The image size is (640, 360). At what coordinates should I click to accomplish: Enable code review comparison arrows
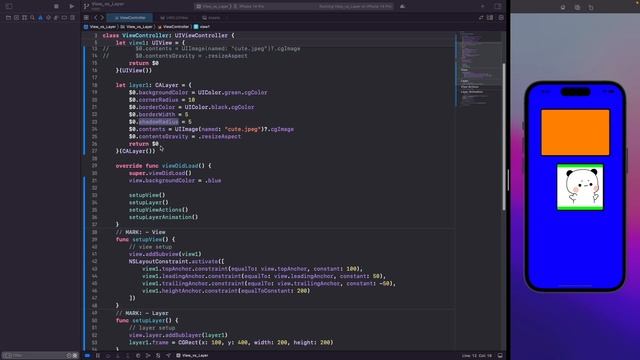click(481, 18)
